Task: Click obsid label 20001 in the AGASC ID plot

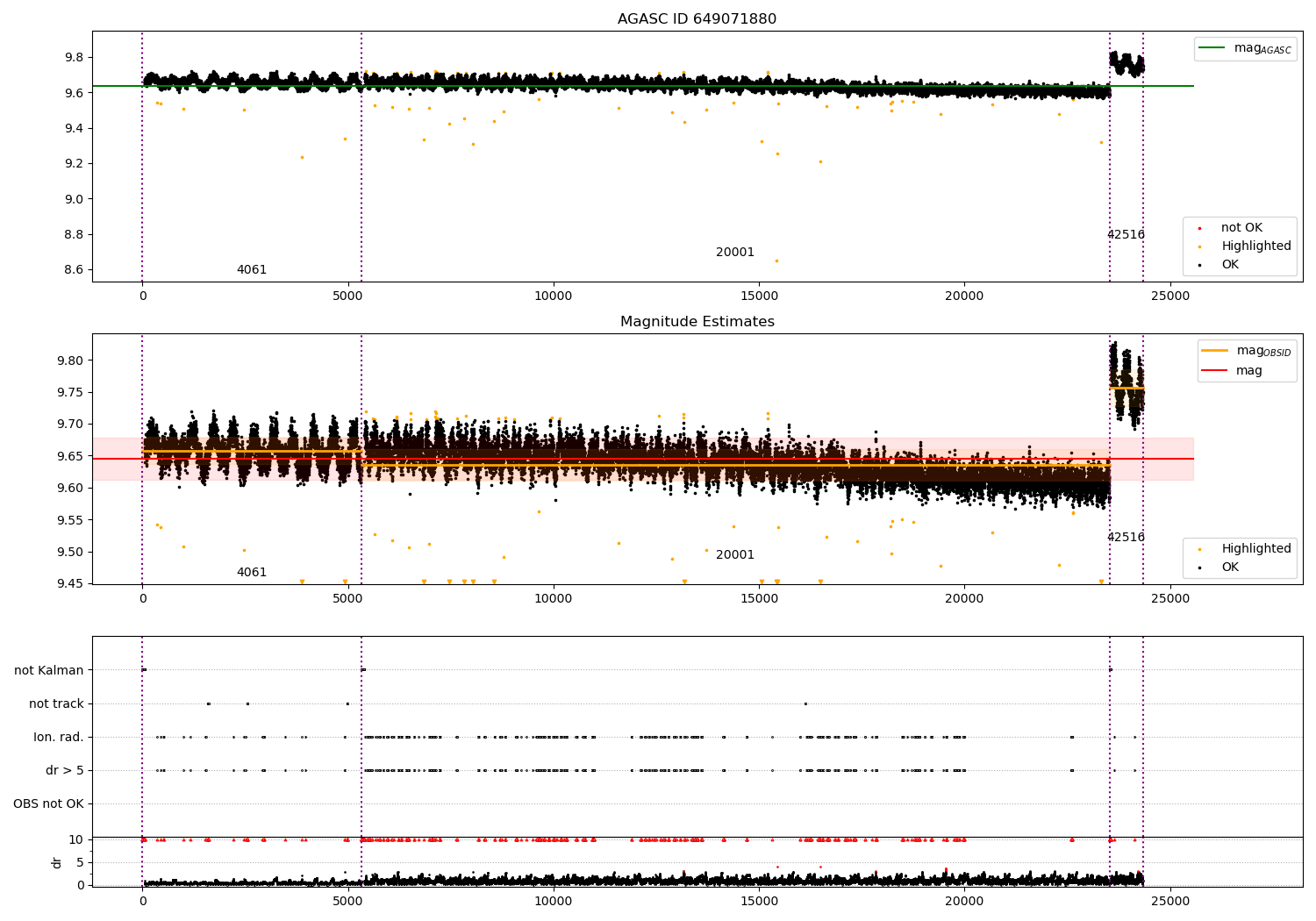Action: pos(735,253)
